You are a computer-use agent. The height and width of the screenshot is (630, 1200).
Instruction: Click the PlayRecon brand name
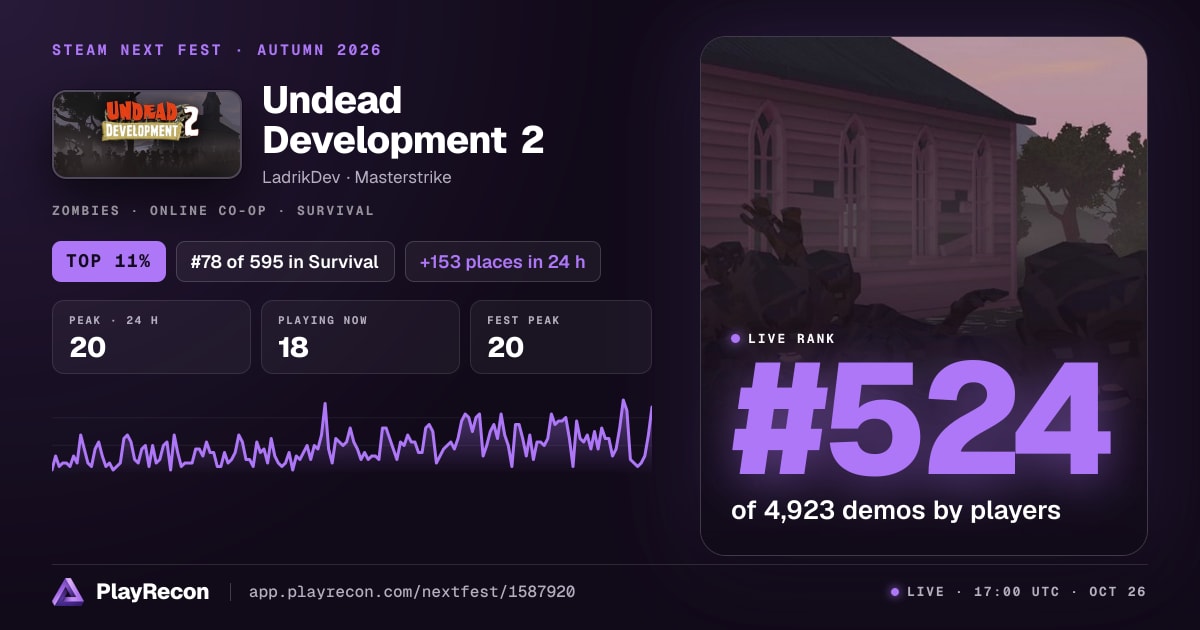(152, 592)
